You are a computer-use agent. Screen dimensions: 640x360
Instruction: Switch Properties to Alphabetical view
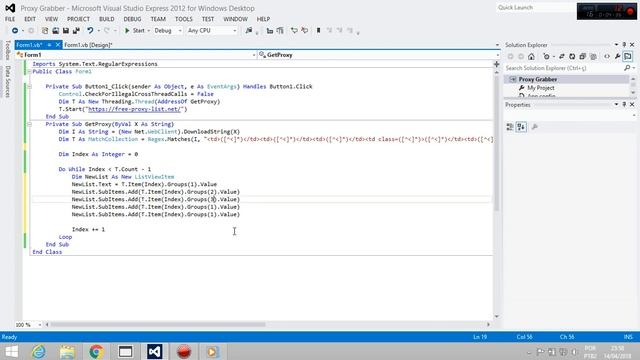point(521,127)
